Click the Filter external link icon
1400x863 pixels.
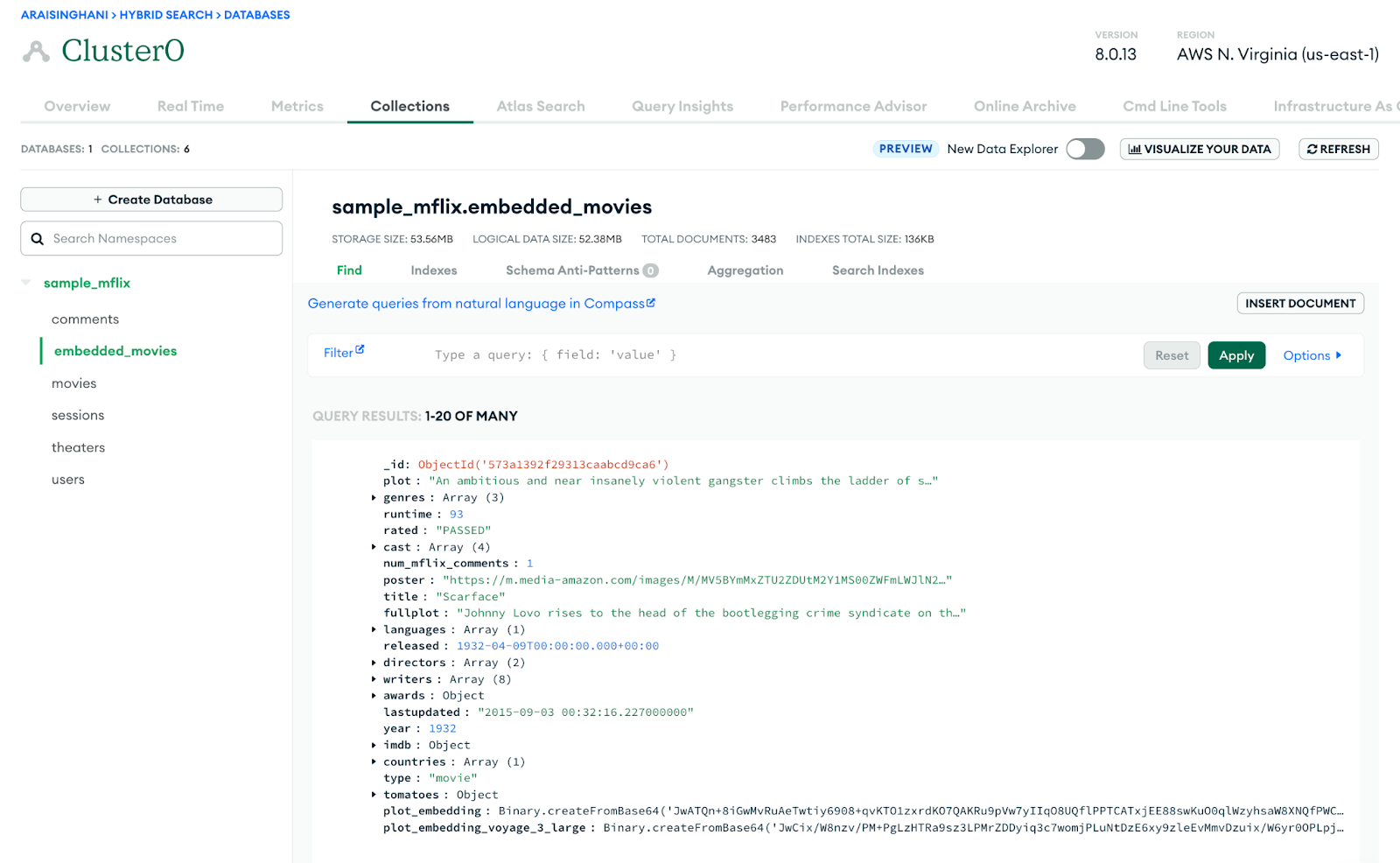[x=360, y=349]
